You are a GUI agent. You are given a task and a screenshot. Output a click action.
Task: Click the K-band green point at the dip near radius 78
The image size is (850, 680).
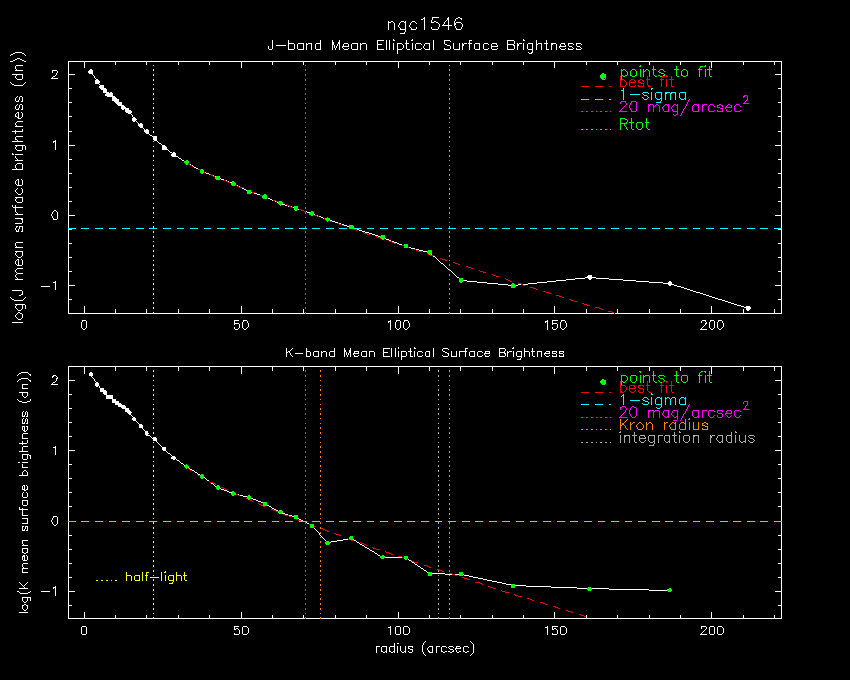[x=327, y=543]
